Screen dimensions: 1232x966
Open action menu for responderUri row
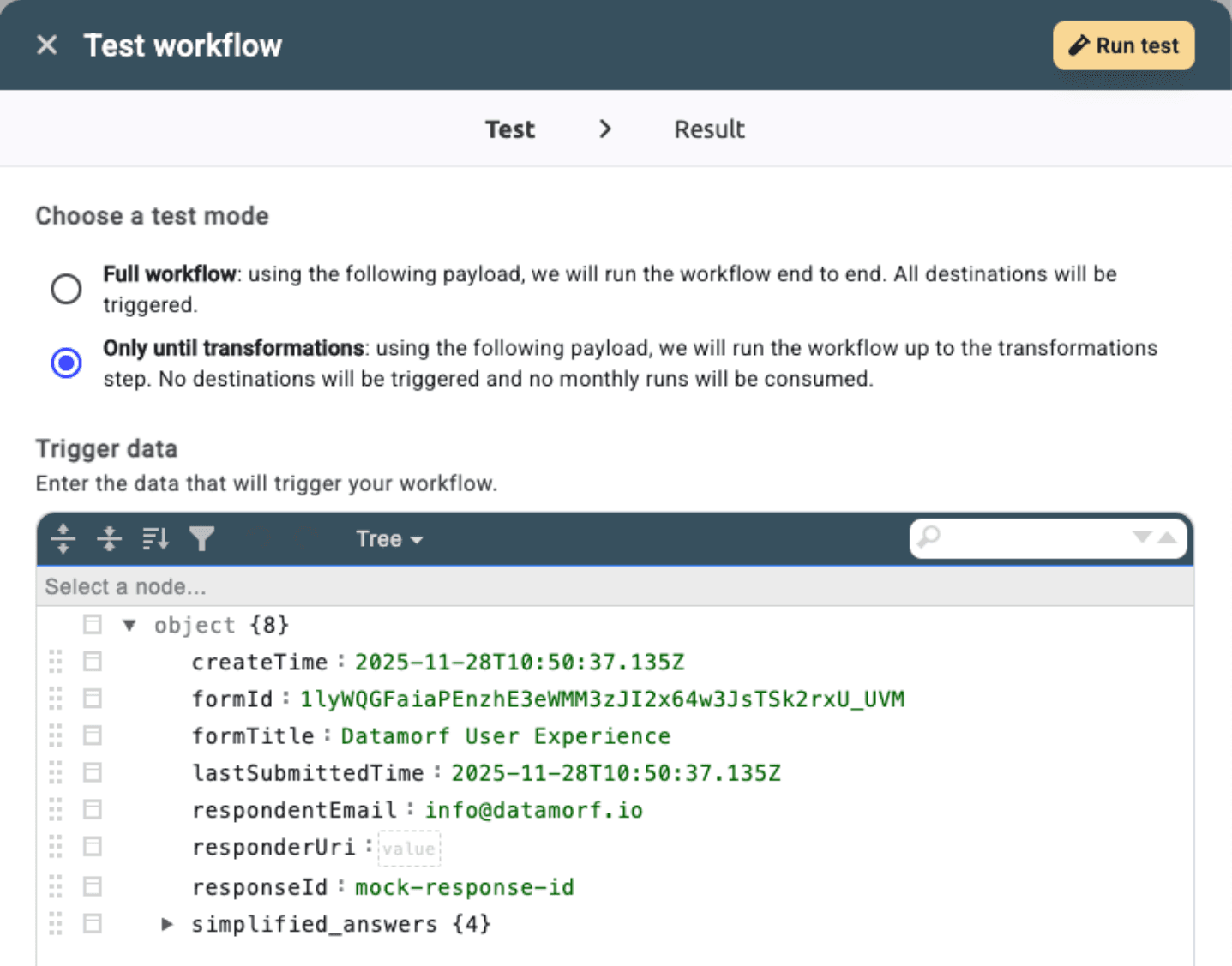(x=92, y=847)
